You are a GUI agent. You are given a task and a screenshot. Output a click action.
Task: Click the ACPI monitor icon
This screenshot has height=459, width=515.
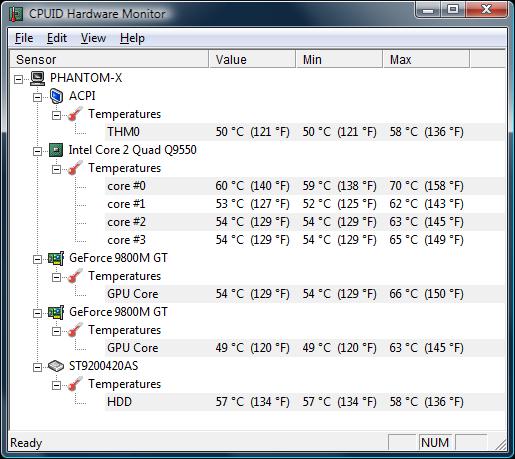[x=56, y=96]
